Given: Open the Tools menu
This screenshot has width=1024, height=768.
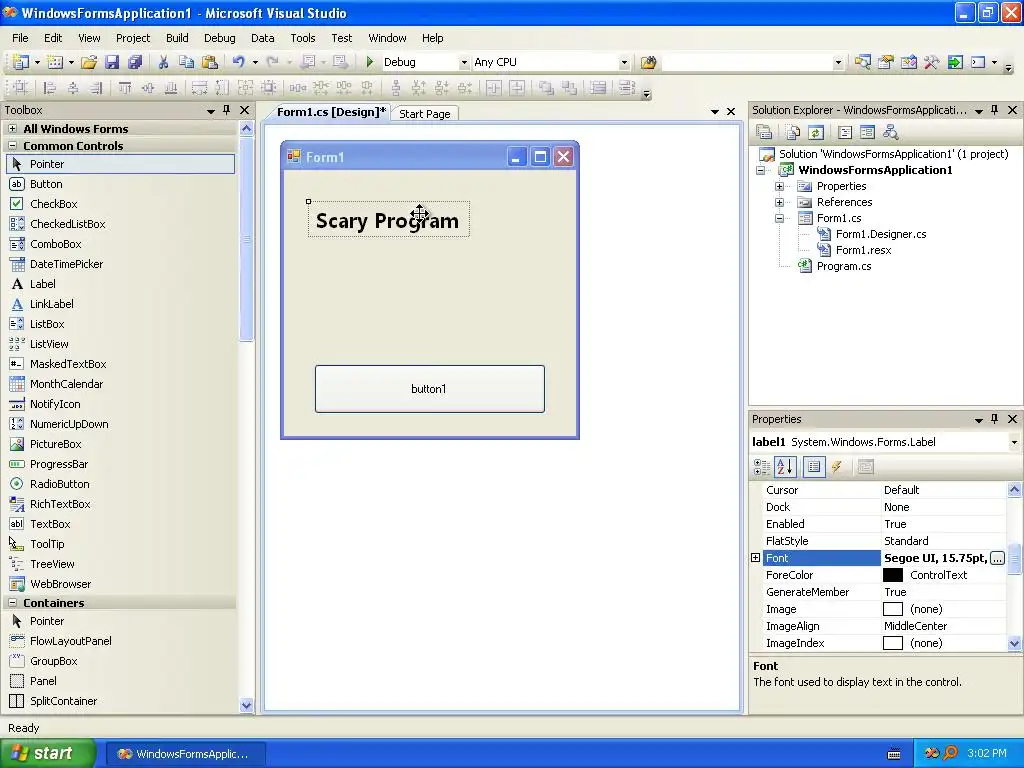Looking at the screenshot, I should [302, 38].
